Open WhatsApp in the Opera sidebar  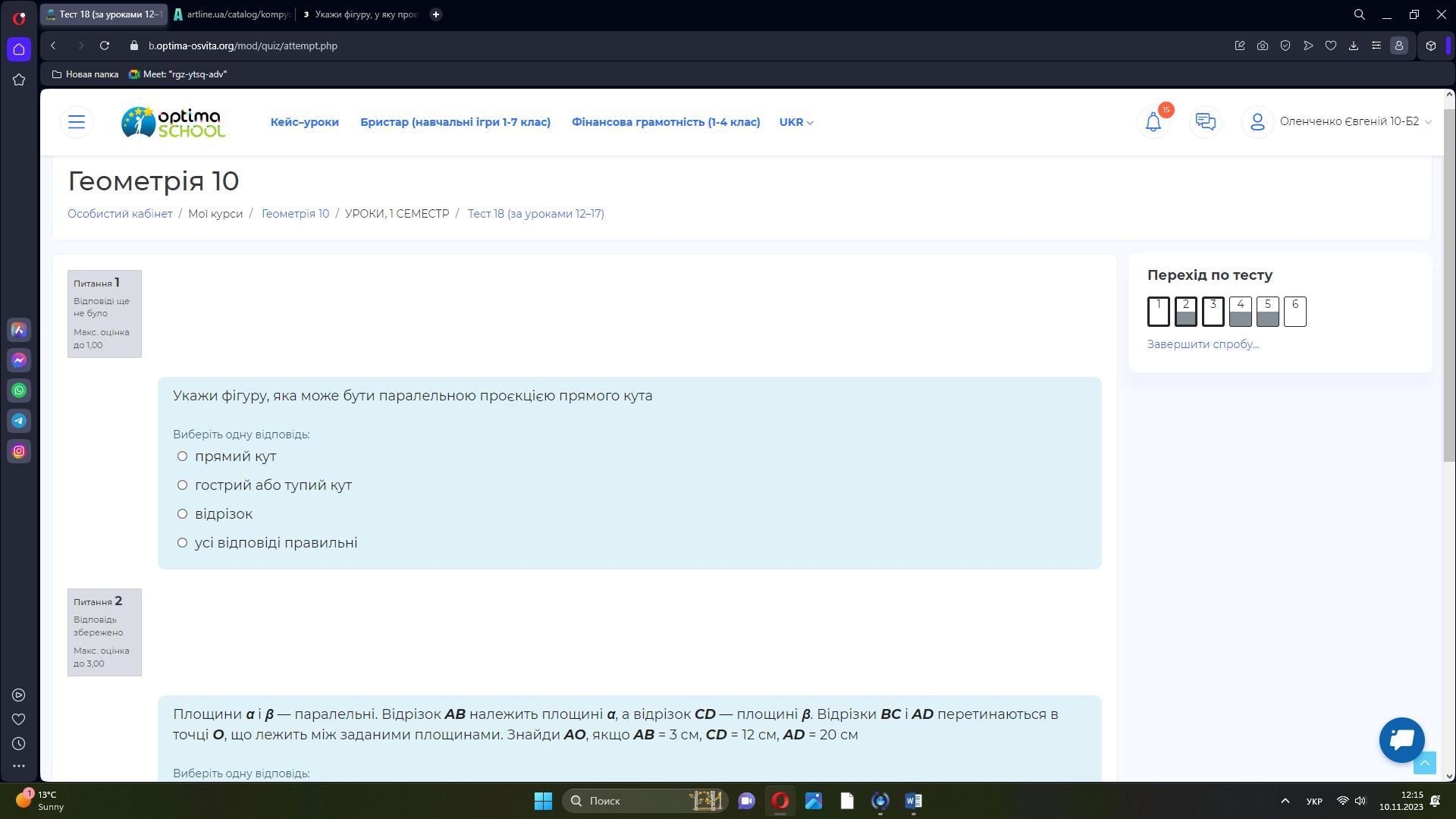(x=19, y=391)
